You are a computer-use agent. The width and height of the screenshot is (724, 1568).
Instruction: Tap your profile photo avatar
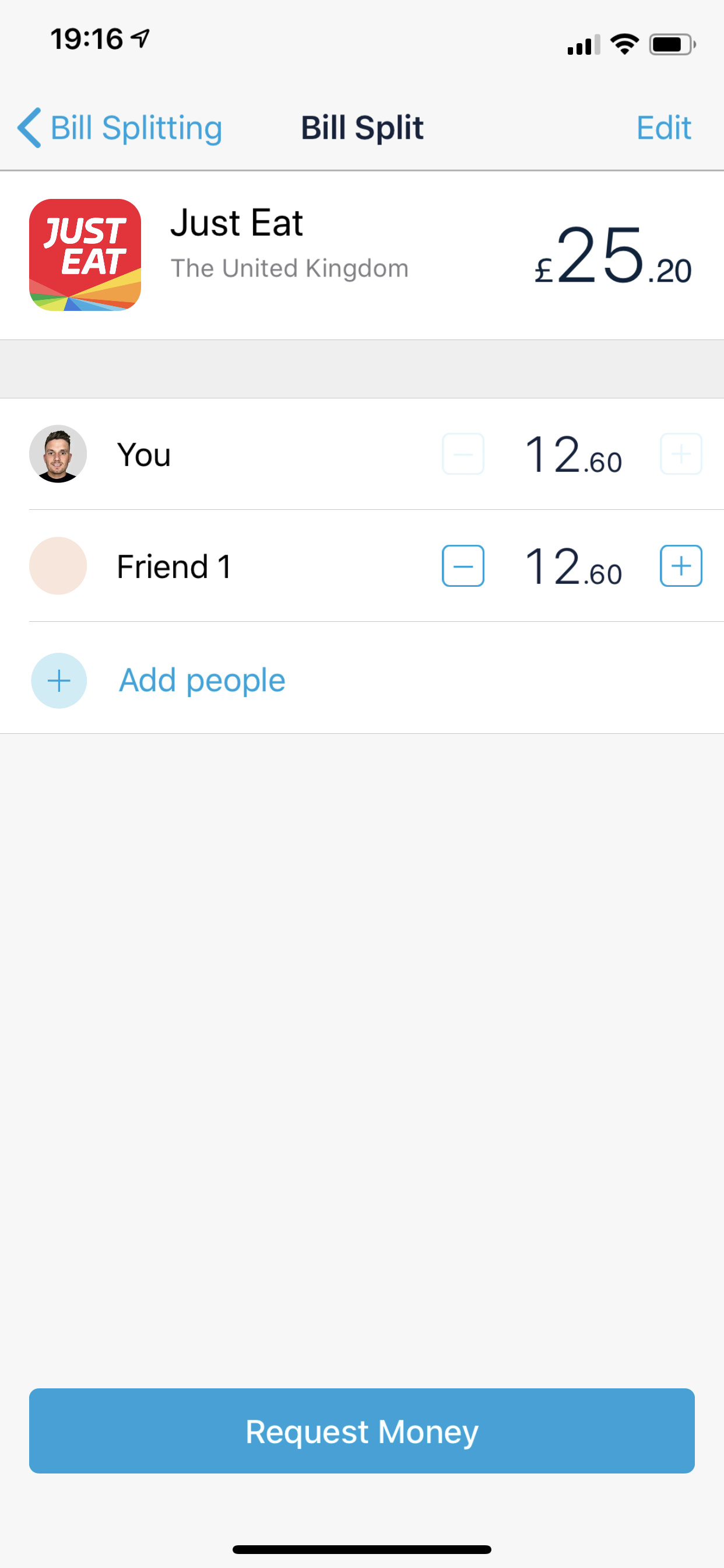[x=58, y=454]
